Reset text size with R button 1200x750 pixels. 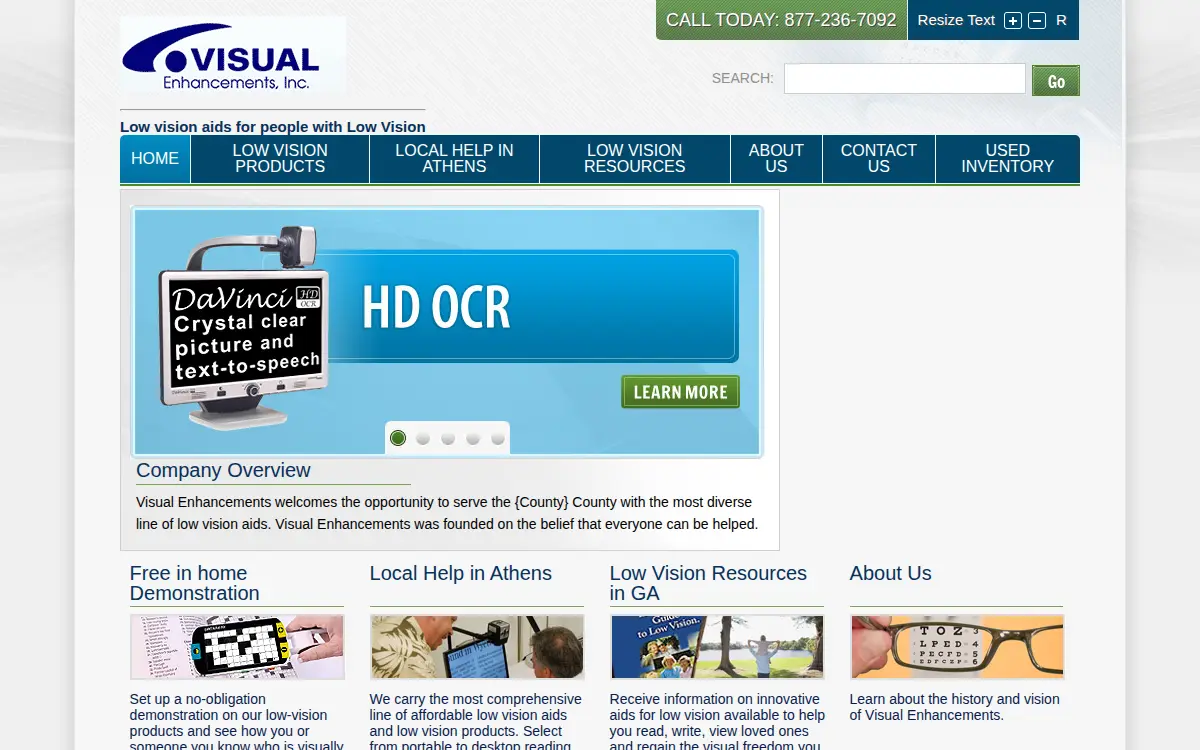coord(1061,20)
